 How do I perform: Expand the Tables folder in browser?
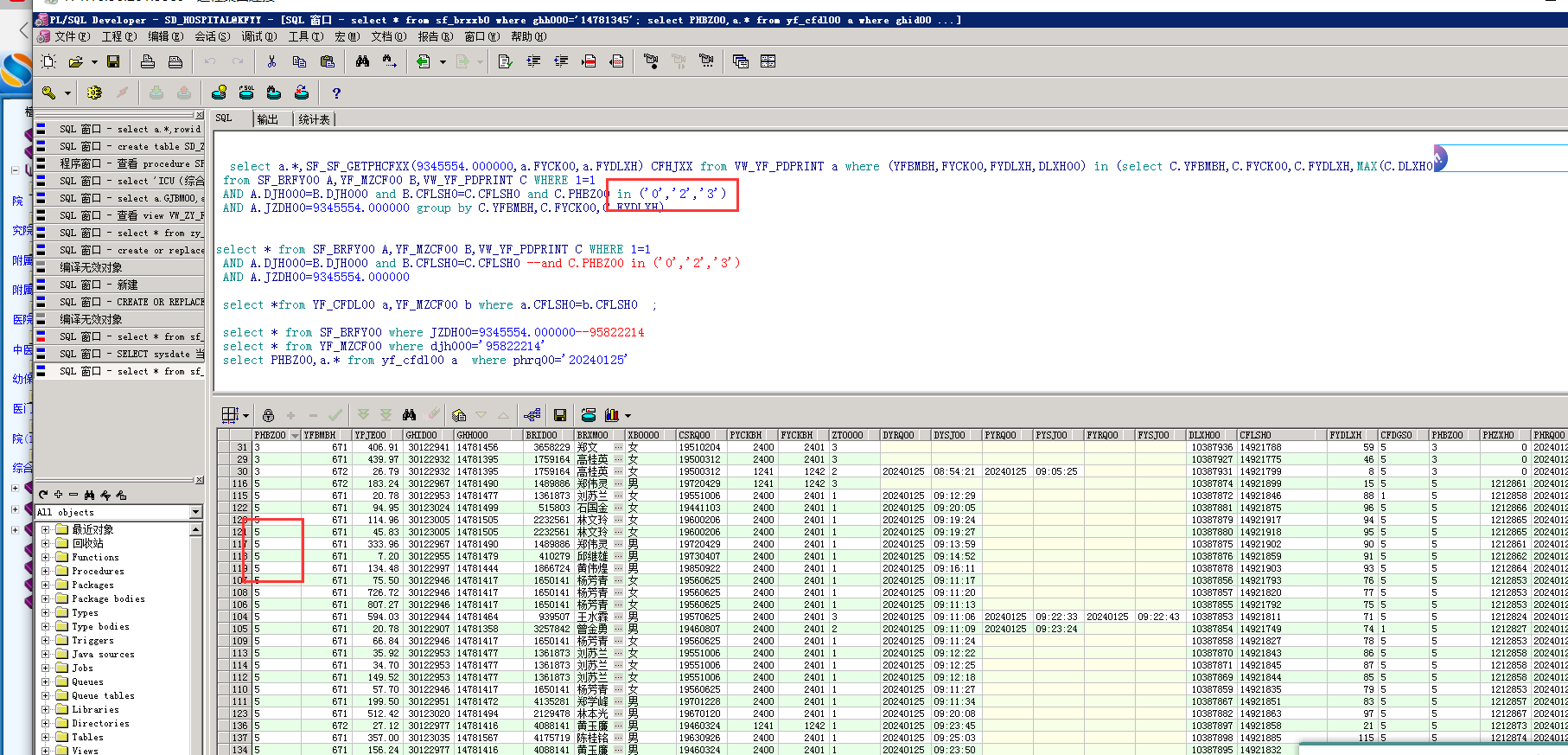[x=46, y=737]
